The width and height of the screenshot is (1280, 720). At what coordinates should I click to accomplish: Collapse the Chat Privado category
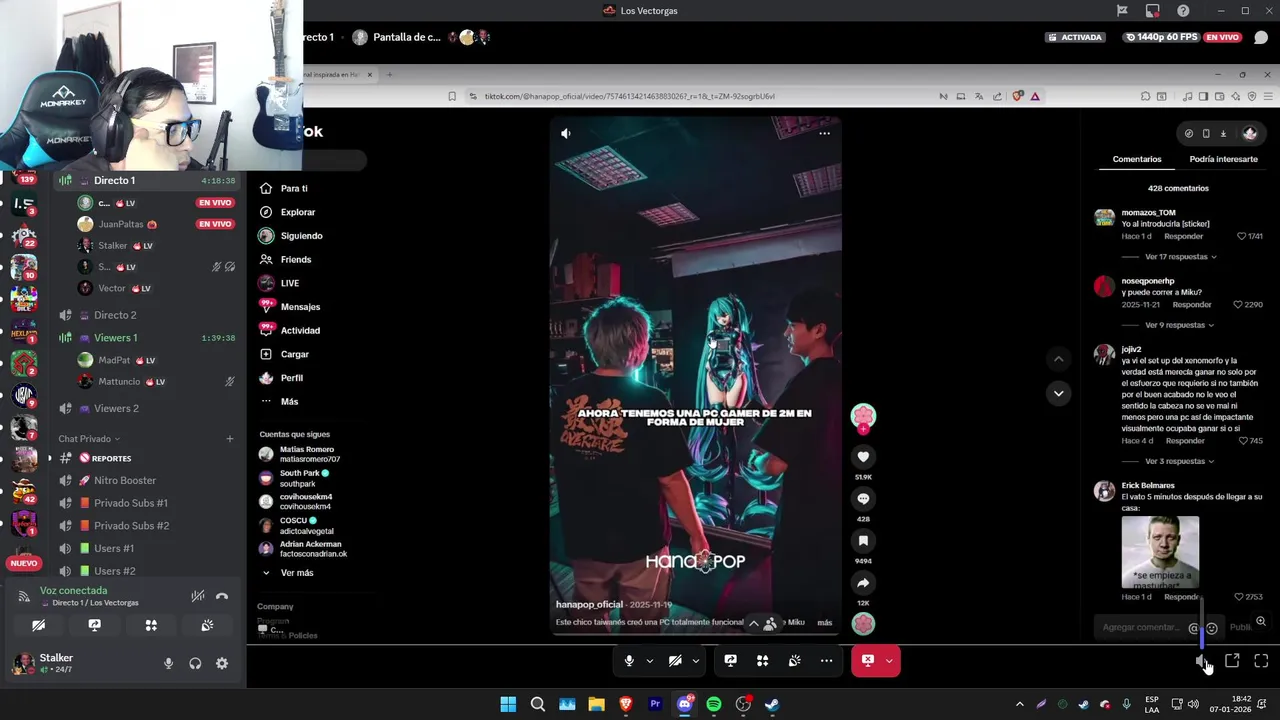[x=88, y=439]
